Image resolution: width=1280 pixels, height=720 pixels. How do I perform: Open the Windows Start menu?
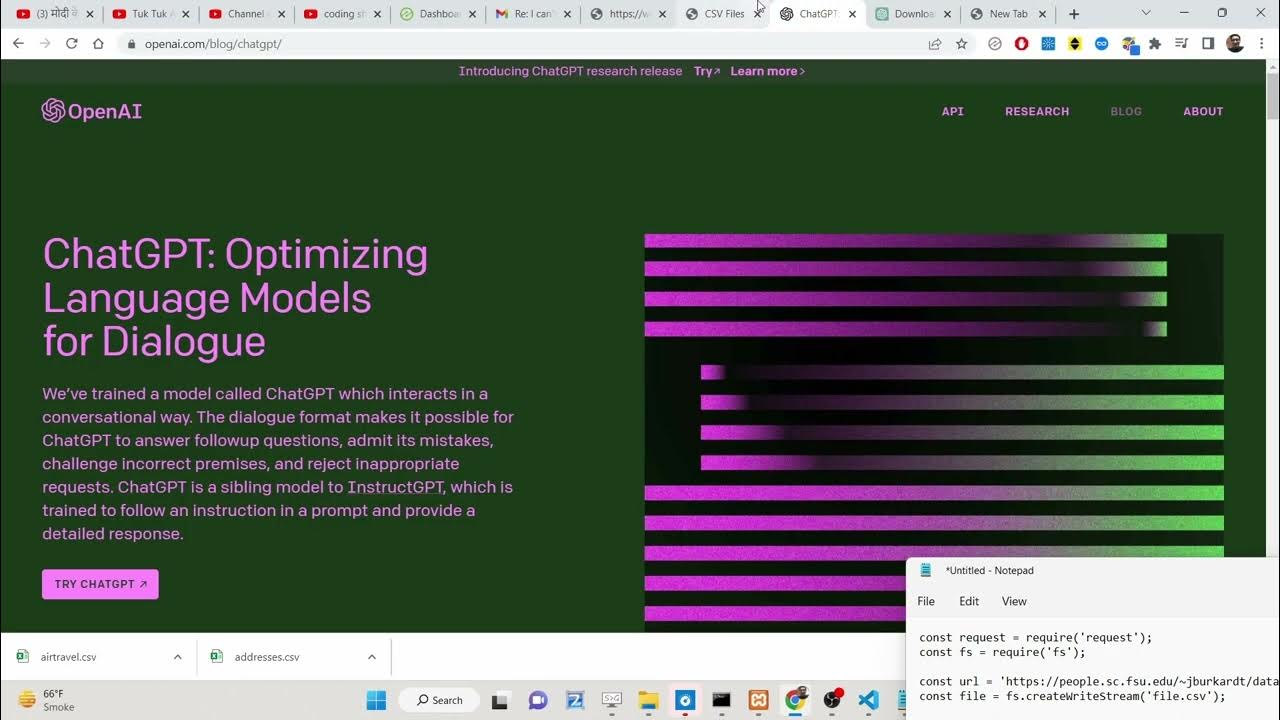(x=376, y=700)
